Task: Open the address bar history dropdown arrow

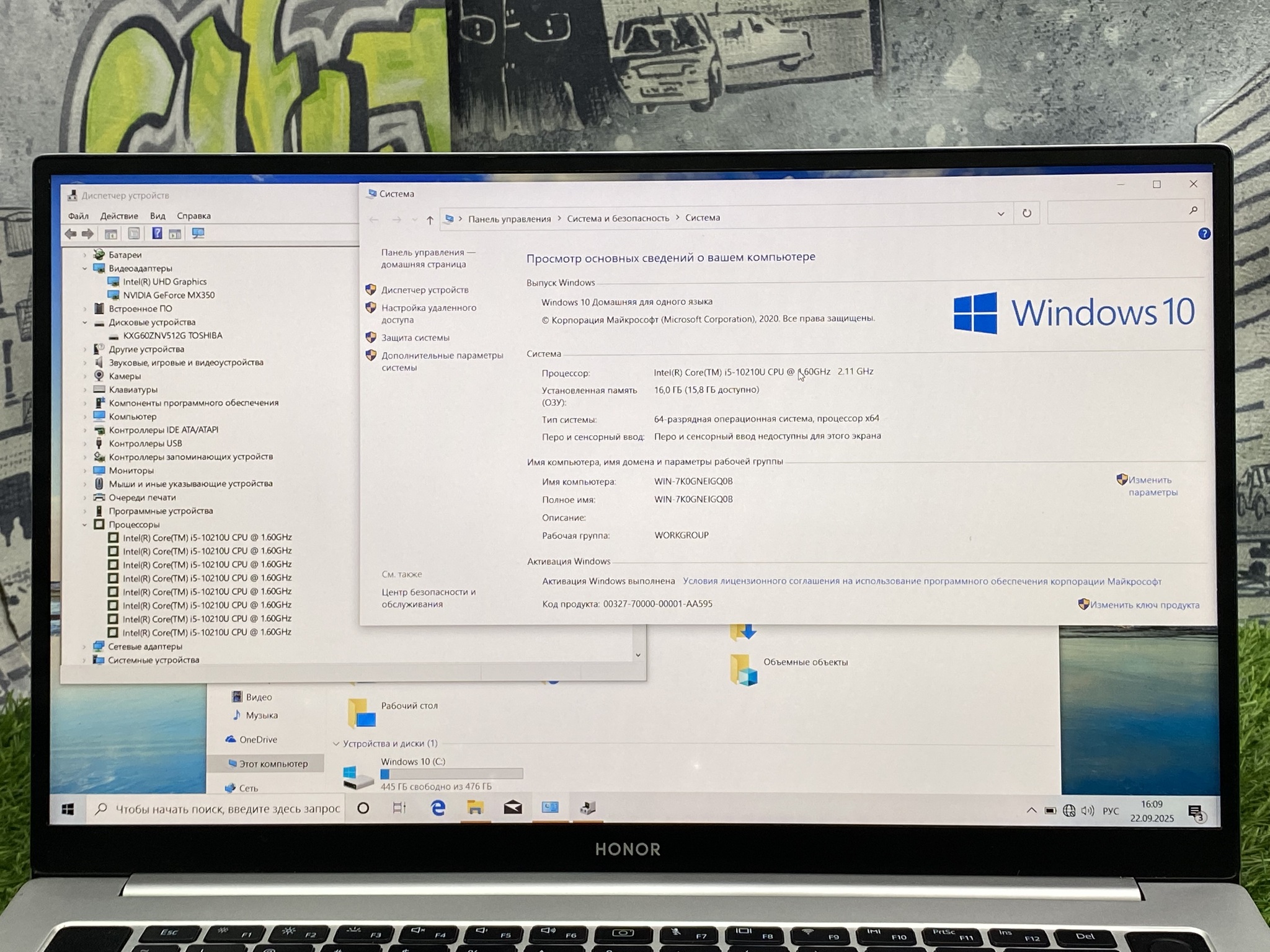Action: (1000, 214)
